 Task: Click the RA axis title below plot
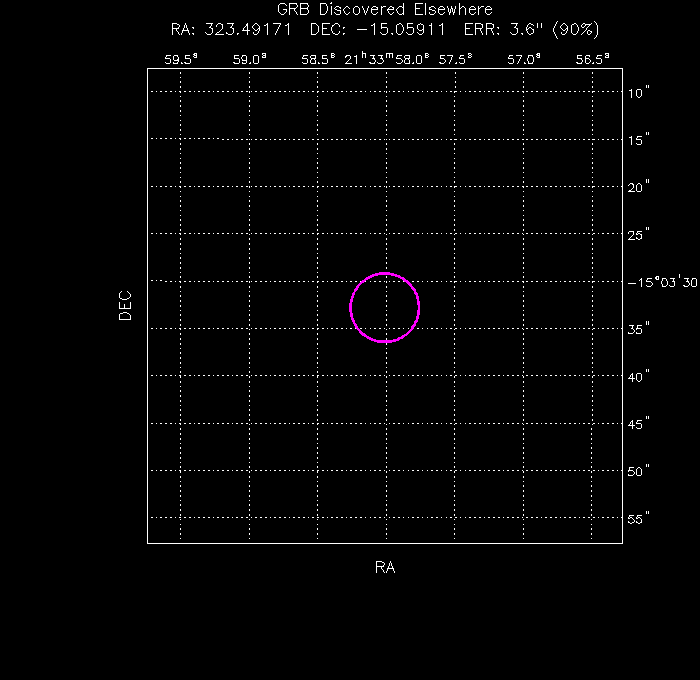(385, 567)
